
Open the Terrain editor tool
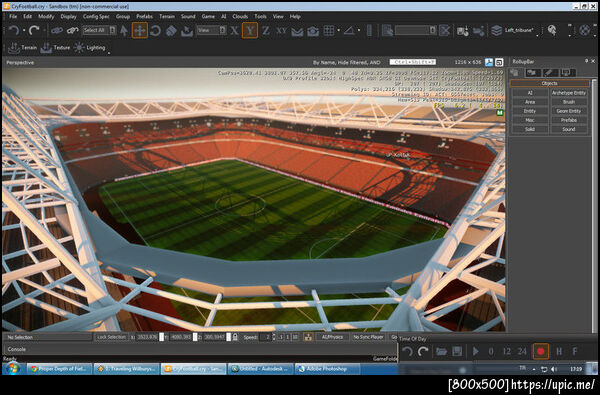point(22,47)
